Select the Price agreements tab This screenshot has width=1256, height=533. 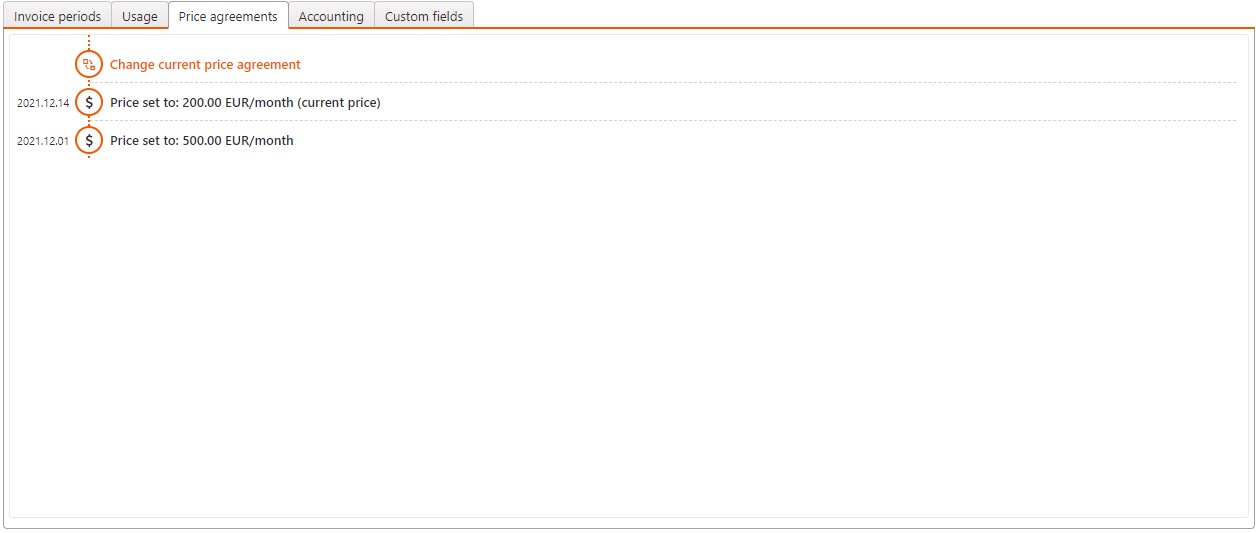click(x=228, y=16)
